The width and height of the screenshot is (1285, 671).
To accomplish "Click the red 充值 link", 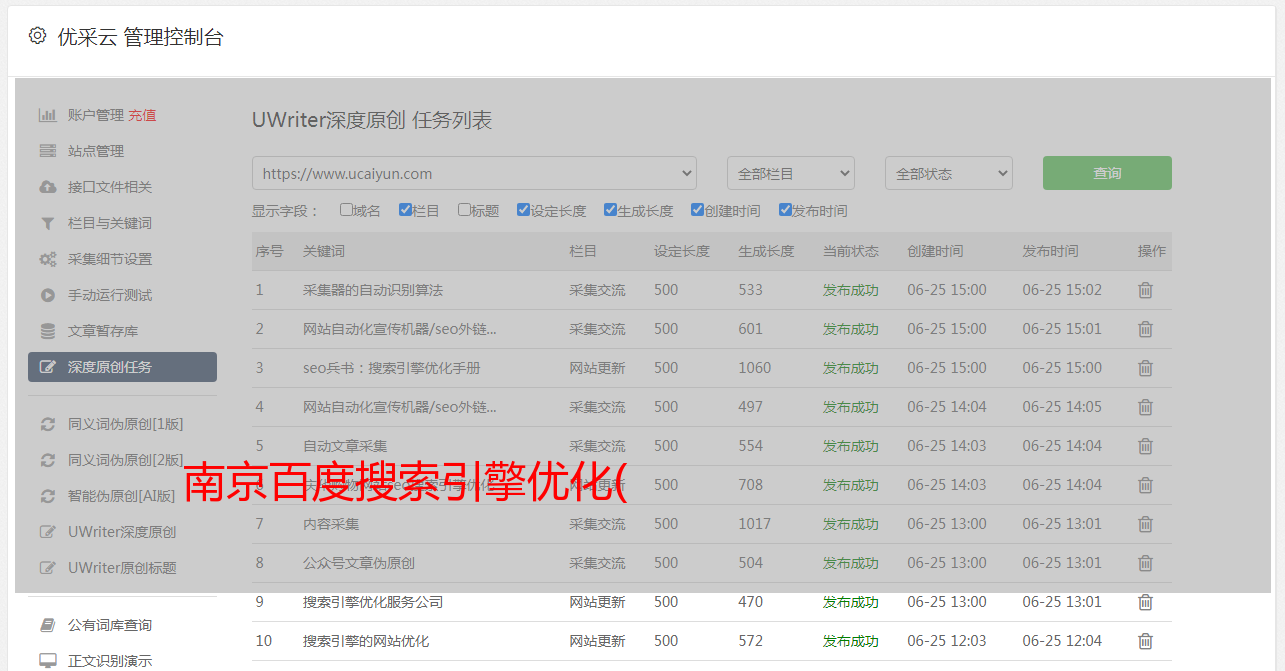I will (142, 115).
